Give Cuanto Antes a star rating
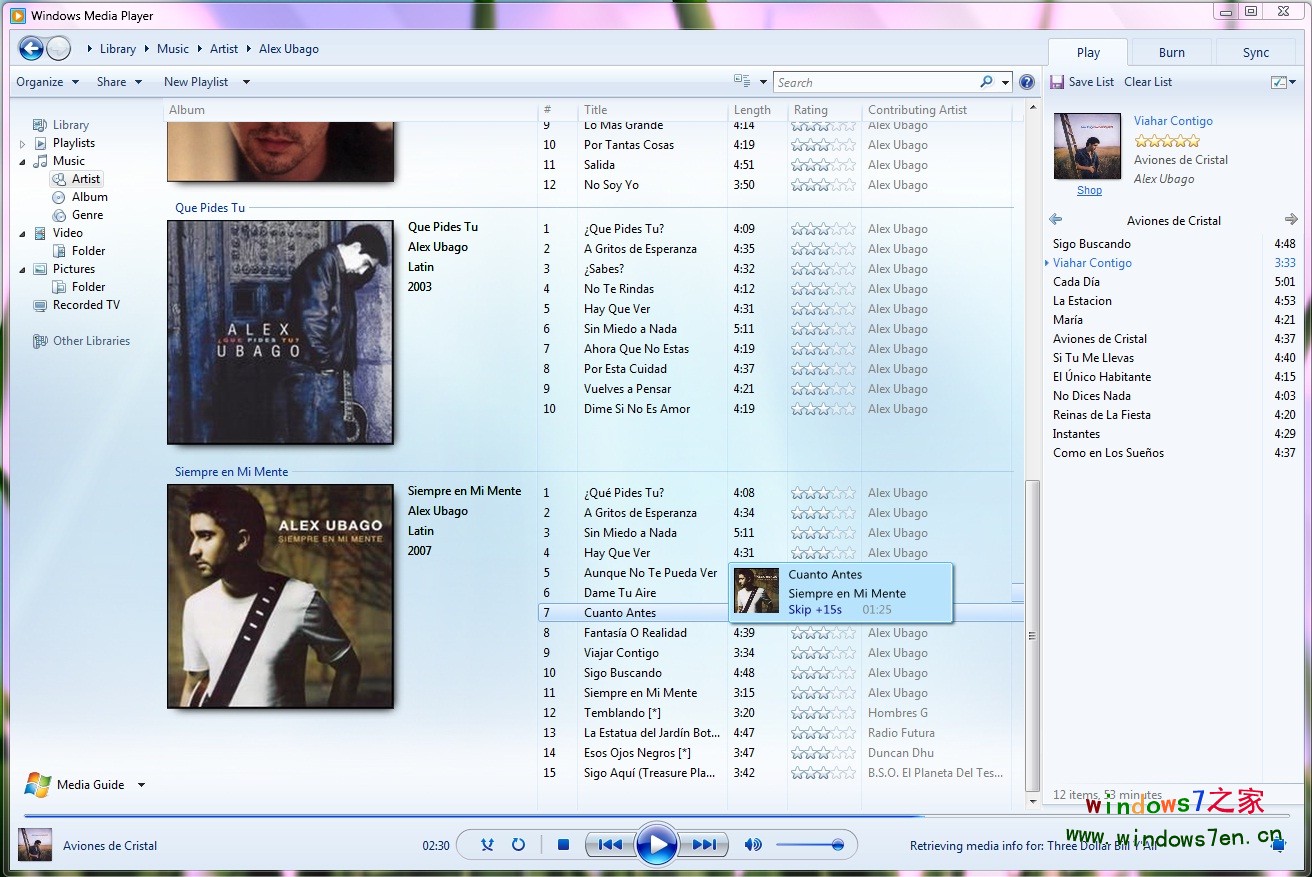The height and width of the screenshot is (877, 1312). click(820, 612)
